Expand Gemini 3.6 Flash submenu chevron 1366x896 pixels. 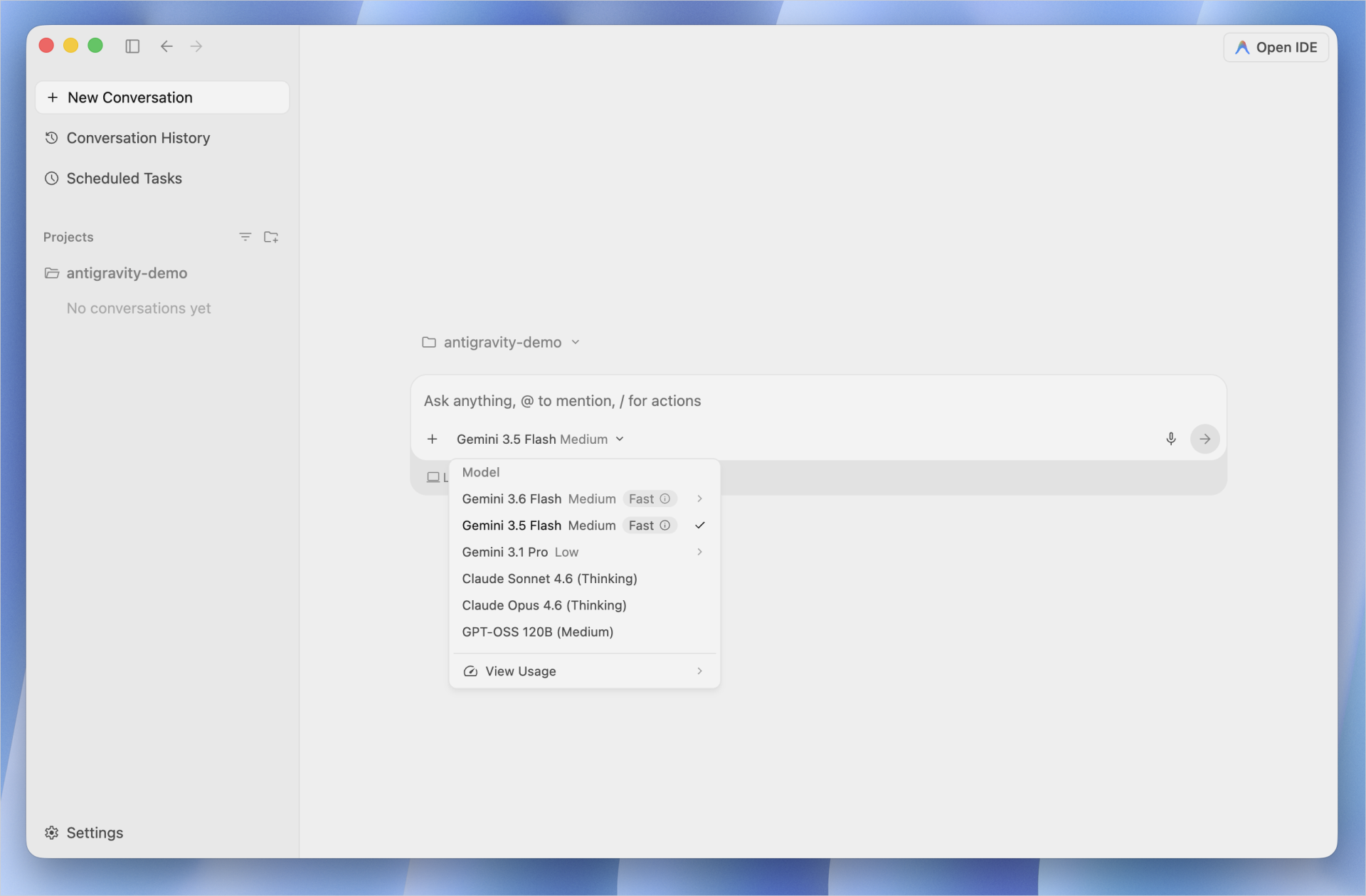699,498
